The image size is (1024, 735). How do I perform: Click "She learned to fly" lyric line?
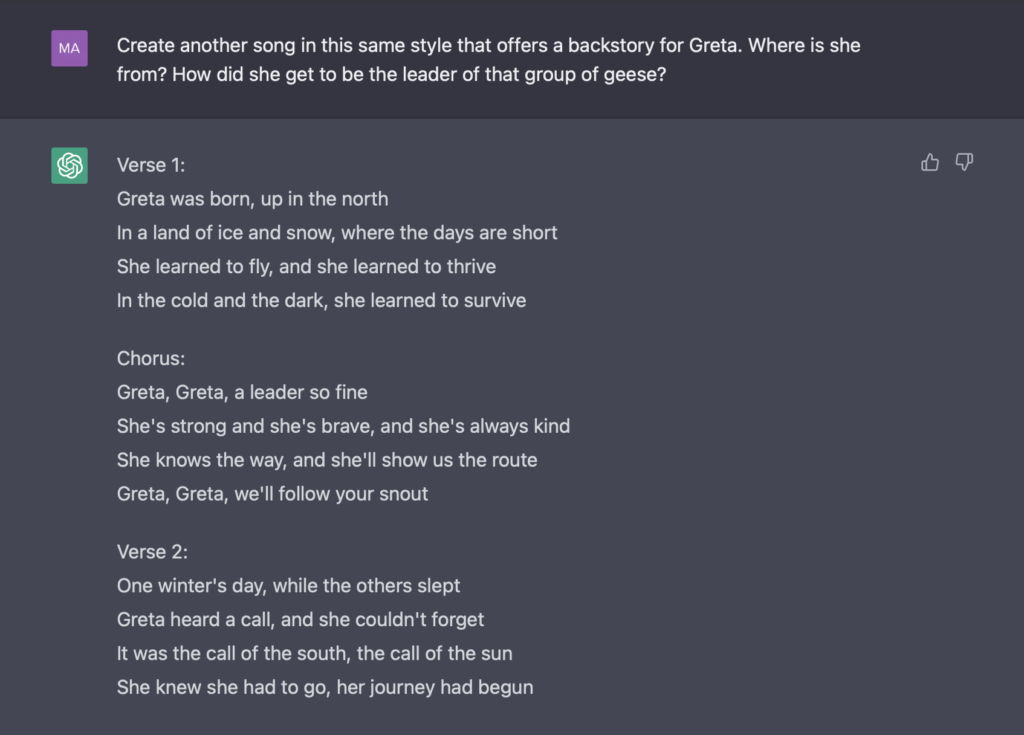[x=306, y=267]
